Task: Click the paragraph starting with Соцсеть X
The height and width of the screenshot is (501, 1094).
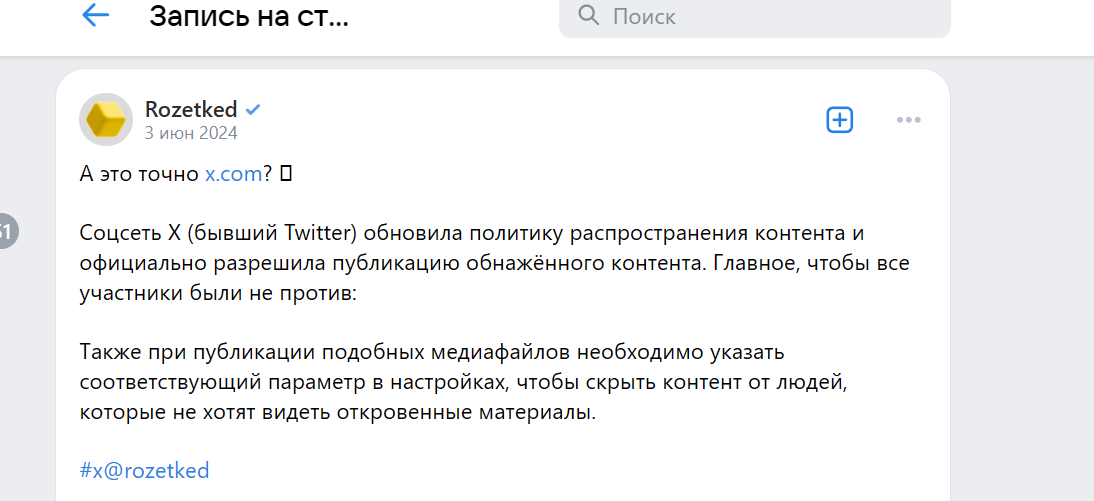Action: point(470,263)
